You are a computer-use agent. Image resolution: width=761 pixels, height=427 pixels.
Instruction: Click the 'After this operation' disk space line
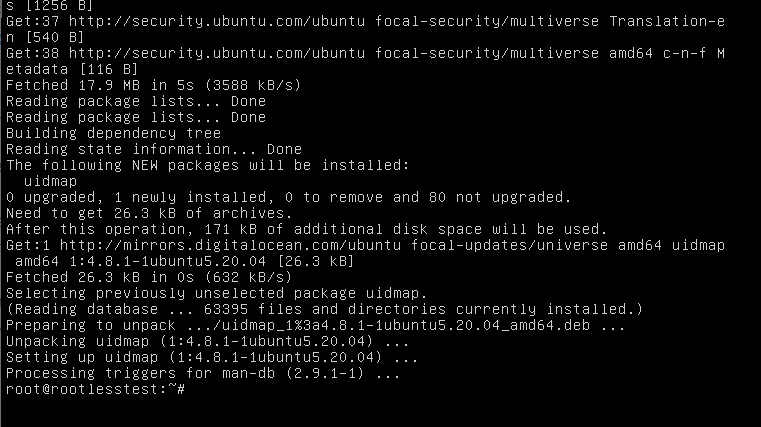pos(307,229)
